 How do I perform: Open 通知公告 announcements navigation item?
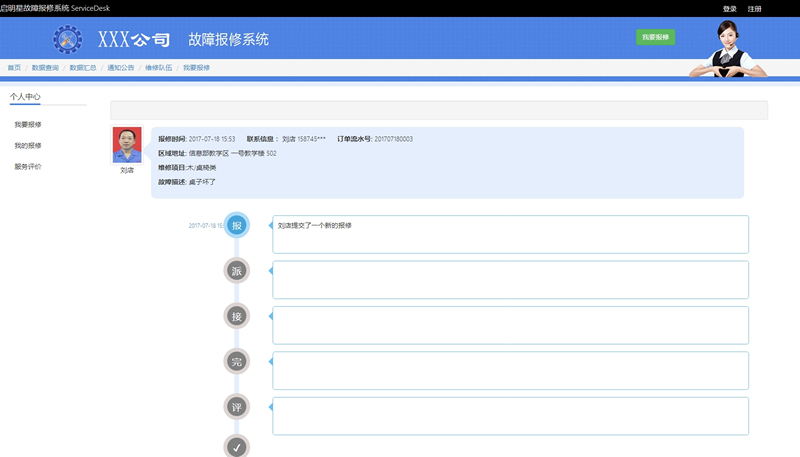tap(121, 67)
